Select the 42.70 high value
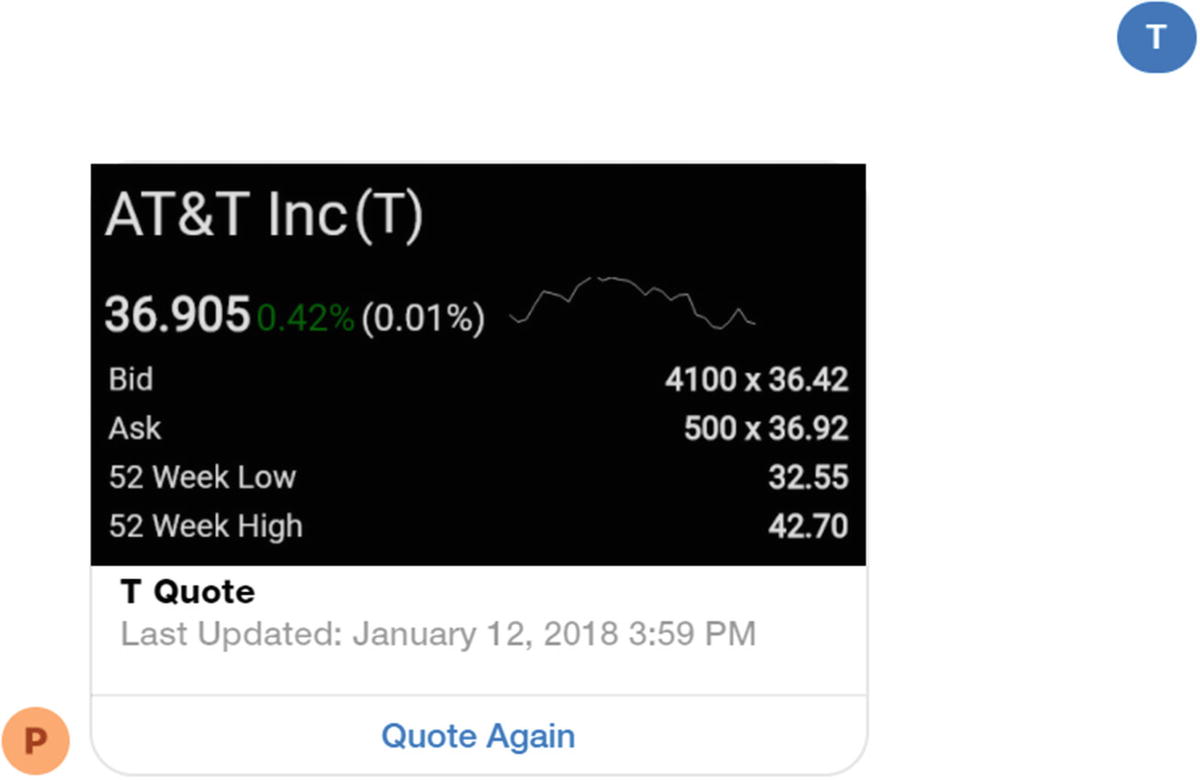The height and width of the screenshot is (780, 1200). (808, 526)
